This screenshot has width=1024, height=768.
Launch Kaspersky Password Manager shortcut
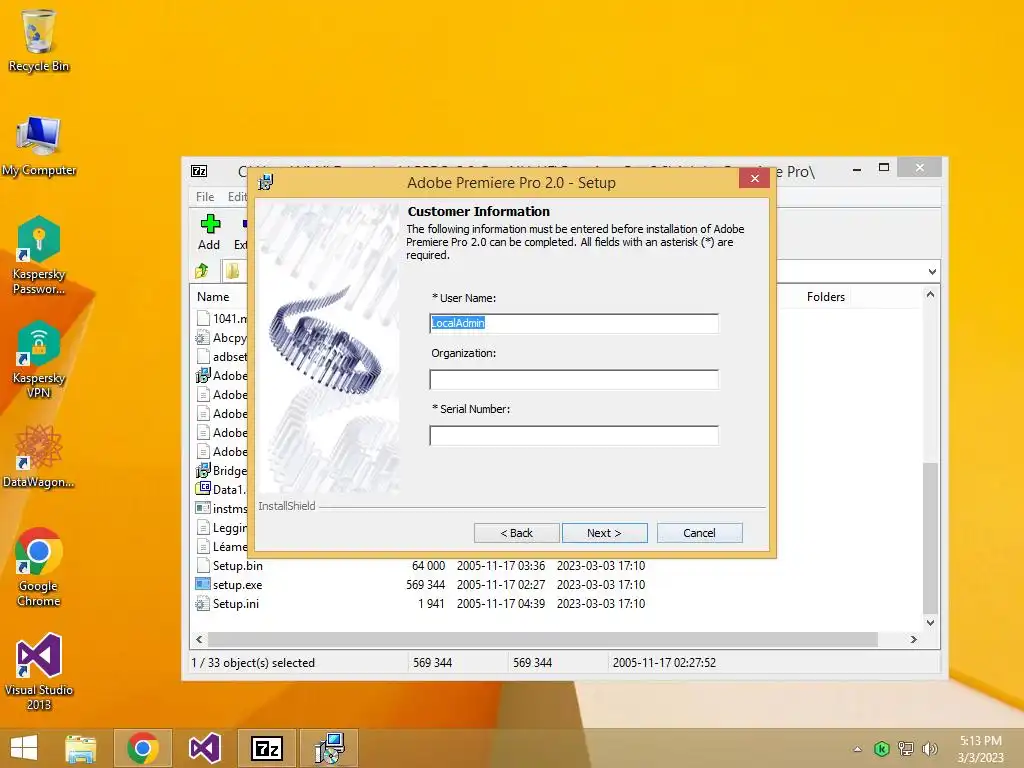39,255
